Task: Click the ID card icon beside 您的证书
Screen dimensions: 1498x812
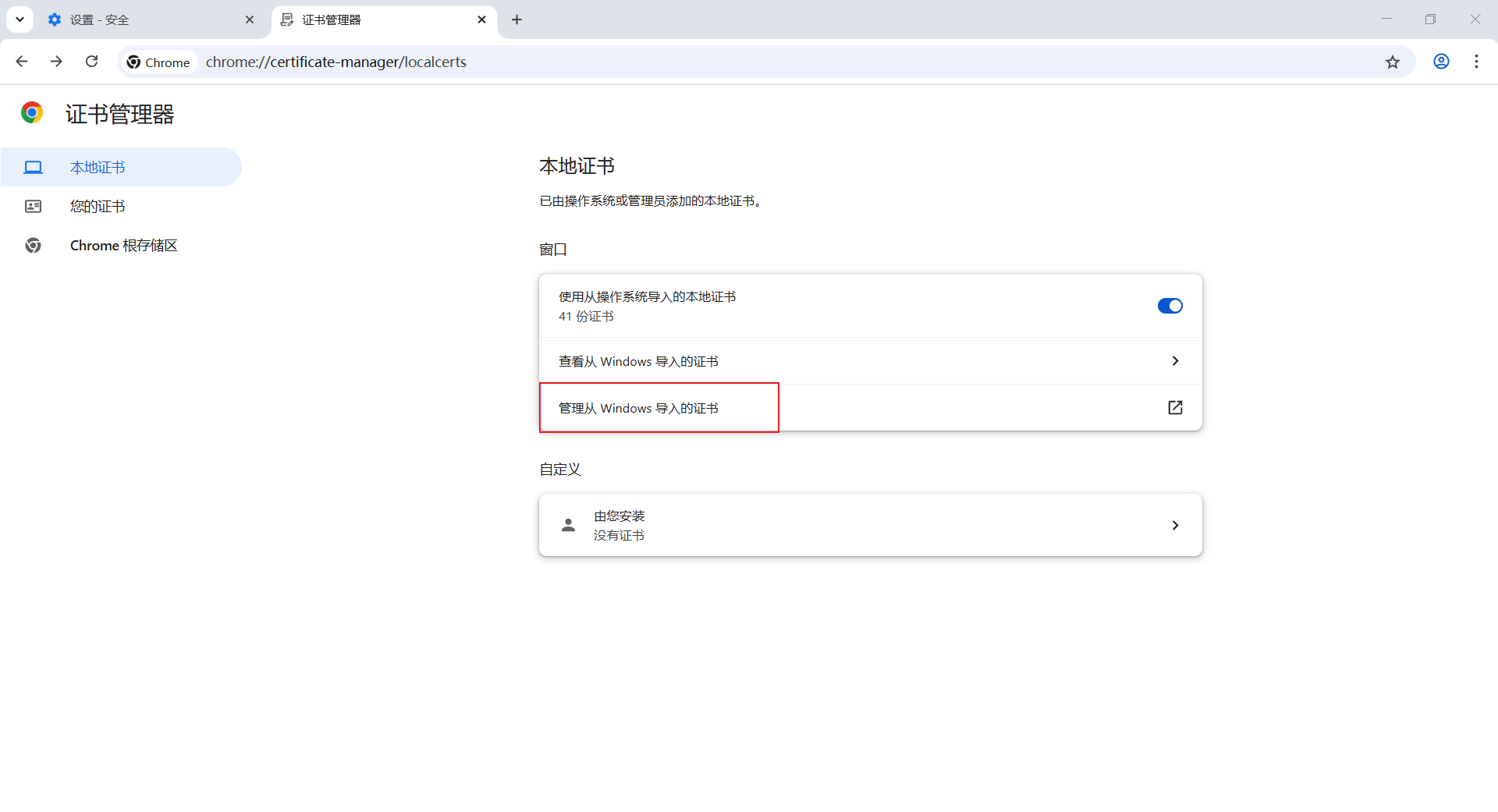Action: (x=33, y=206)
